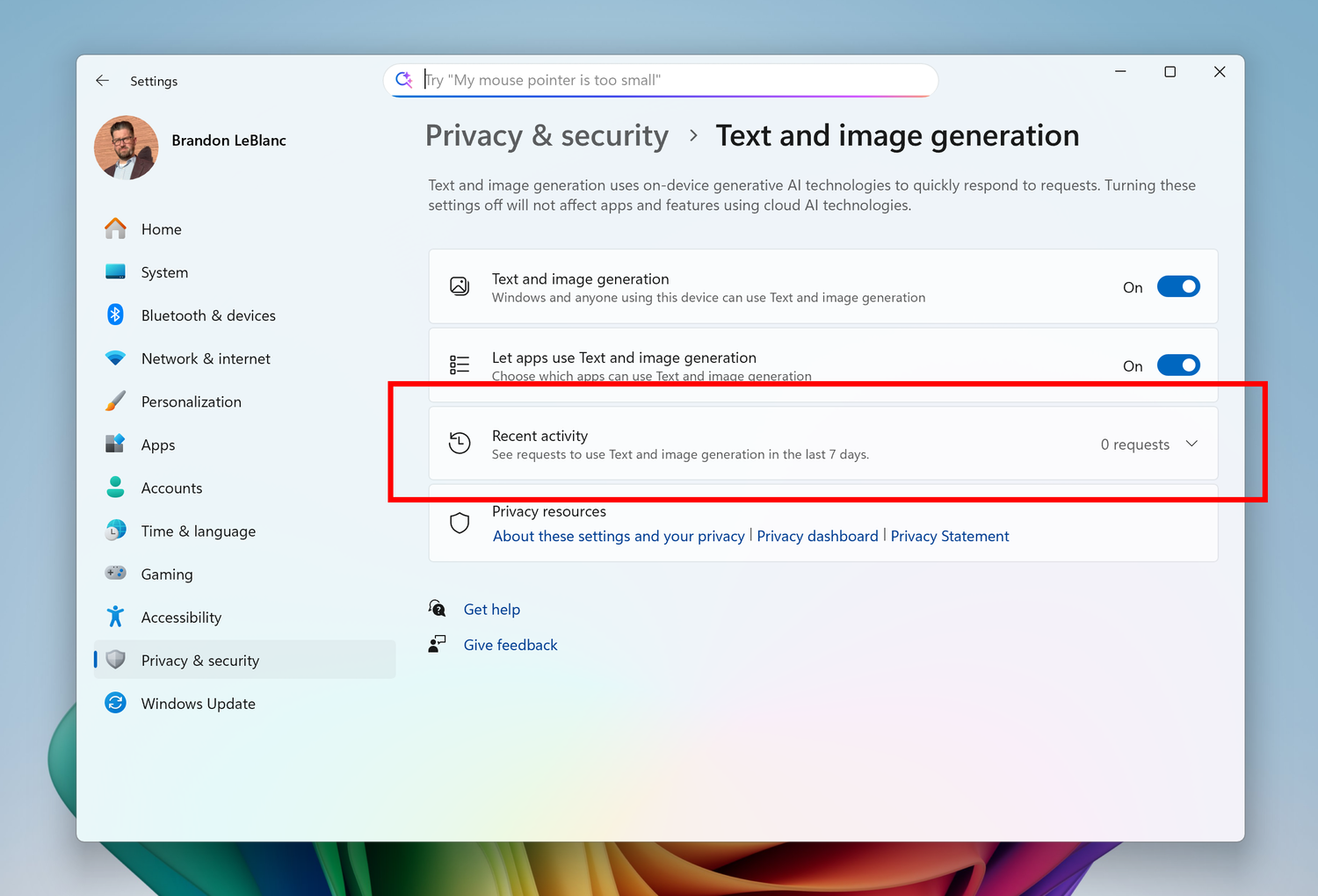
Task: Open Accounts settings from sidebar
Action: pyautogui.click(x=171, y=487)
